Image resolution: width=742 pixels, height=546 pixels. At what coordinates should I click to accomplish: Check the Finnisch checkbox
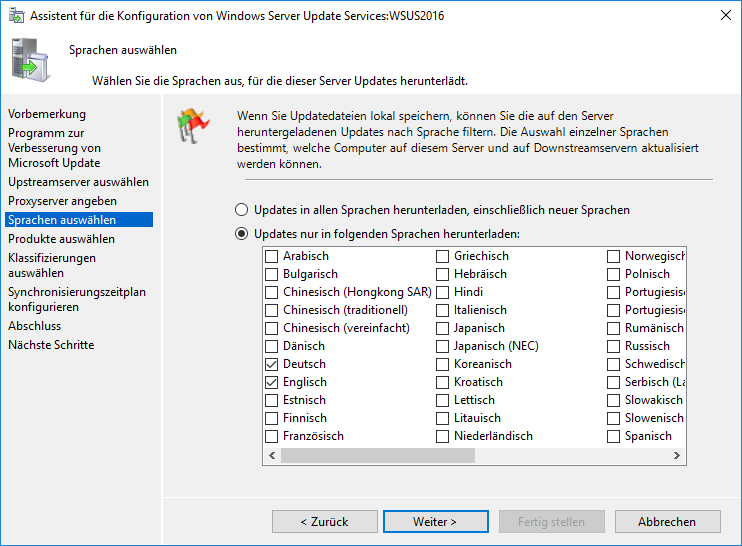272,418
